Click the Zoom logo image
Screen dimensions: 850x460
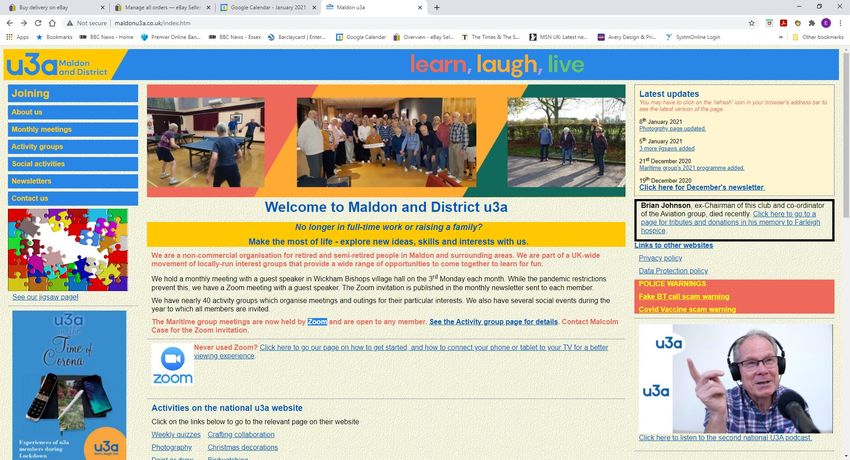[x=172, y=364]
